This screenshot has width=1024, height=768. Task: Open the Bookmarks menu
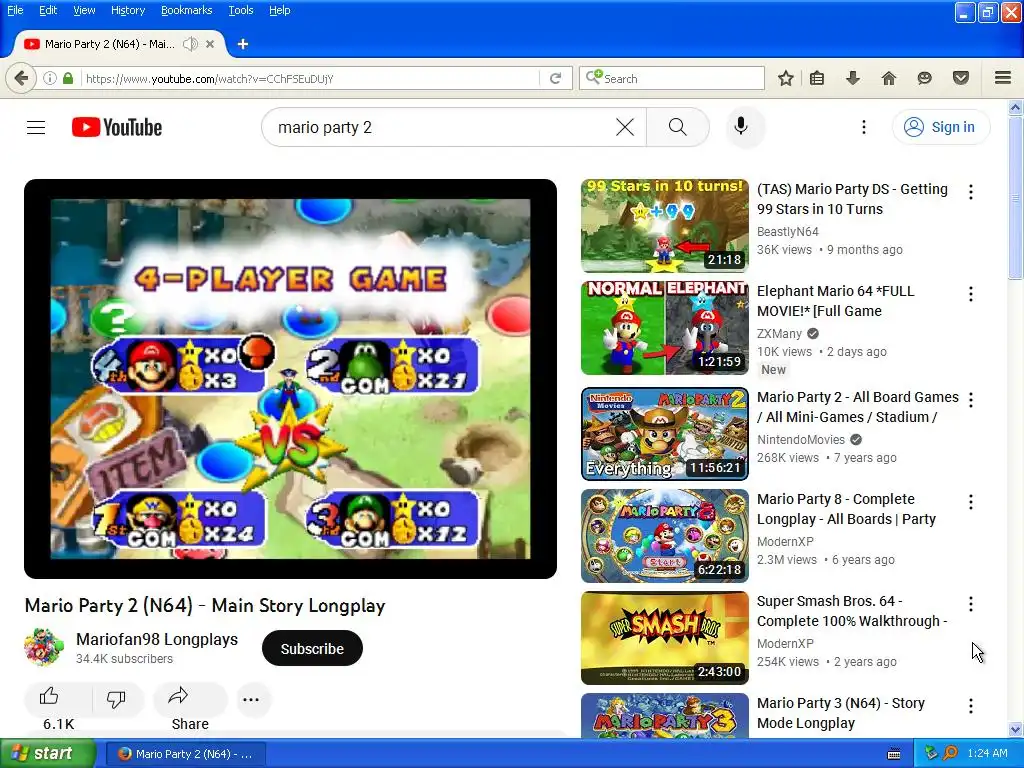pyautogui.click(x=187, y=10)
